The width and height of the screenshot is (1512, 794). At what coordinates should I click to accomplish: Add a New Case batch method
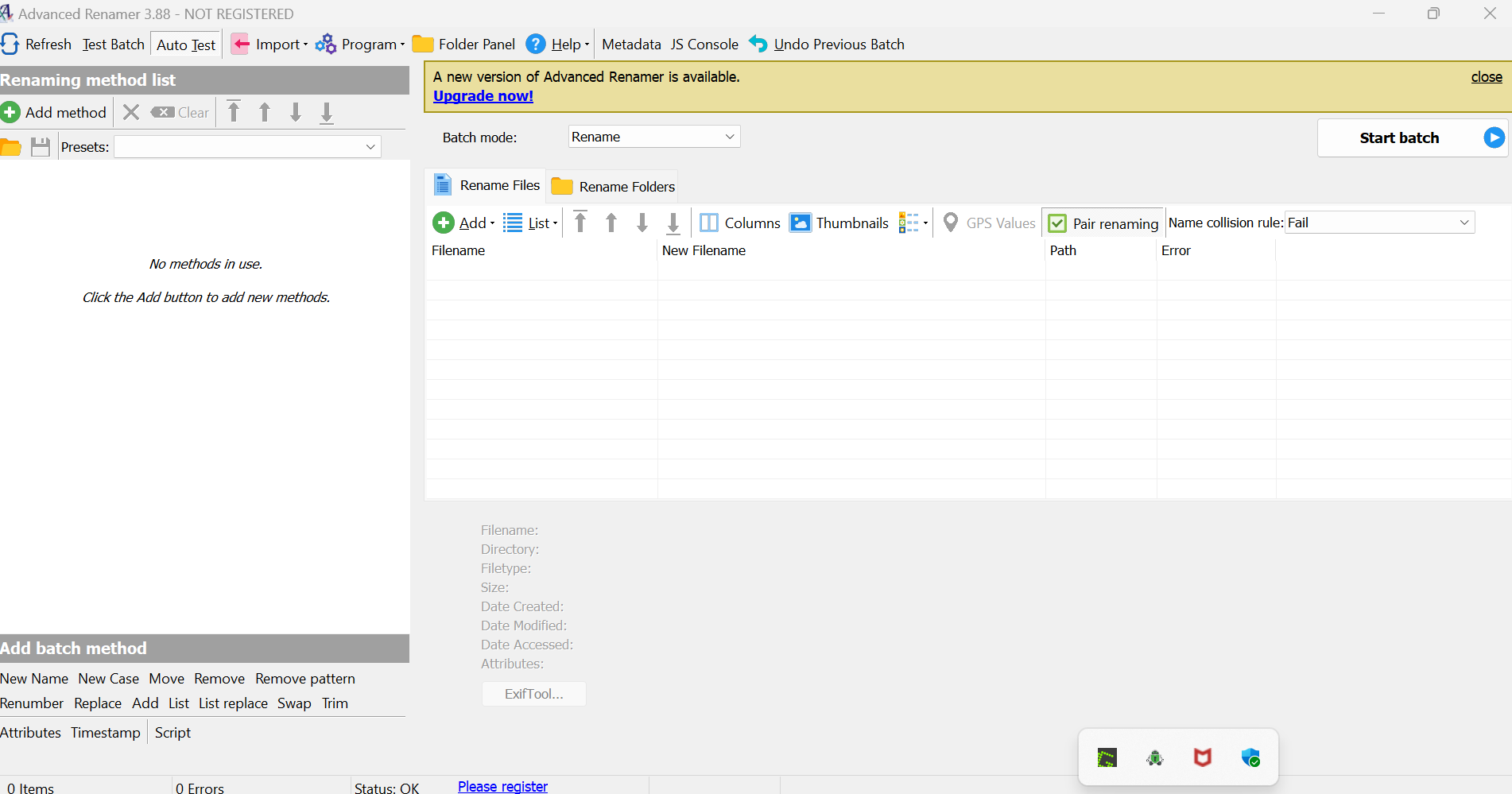click(109, 679)
